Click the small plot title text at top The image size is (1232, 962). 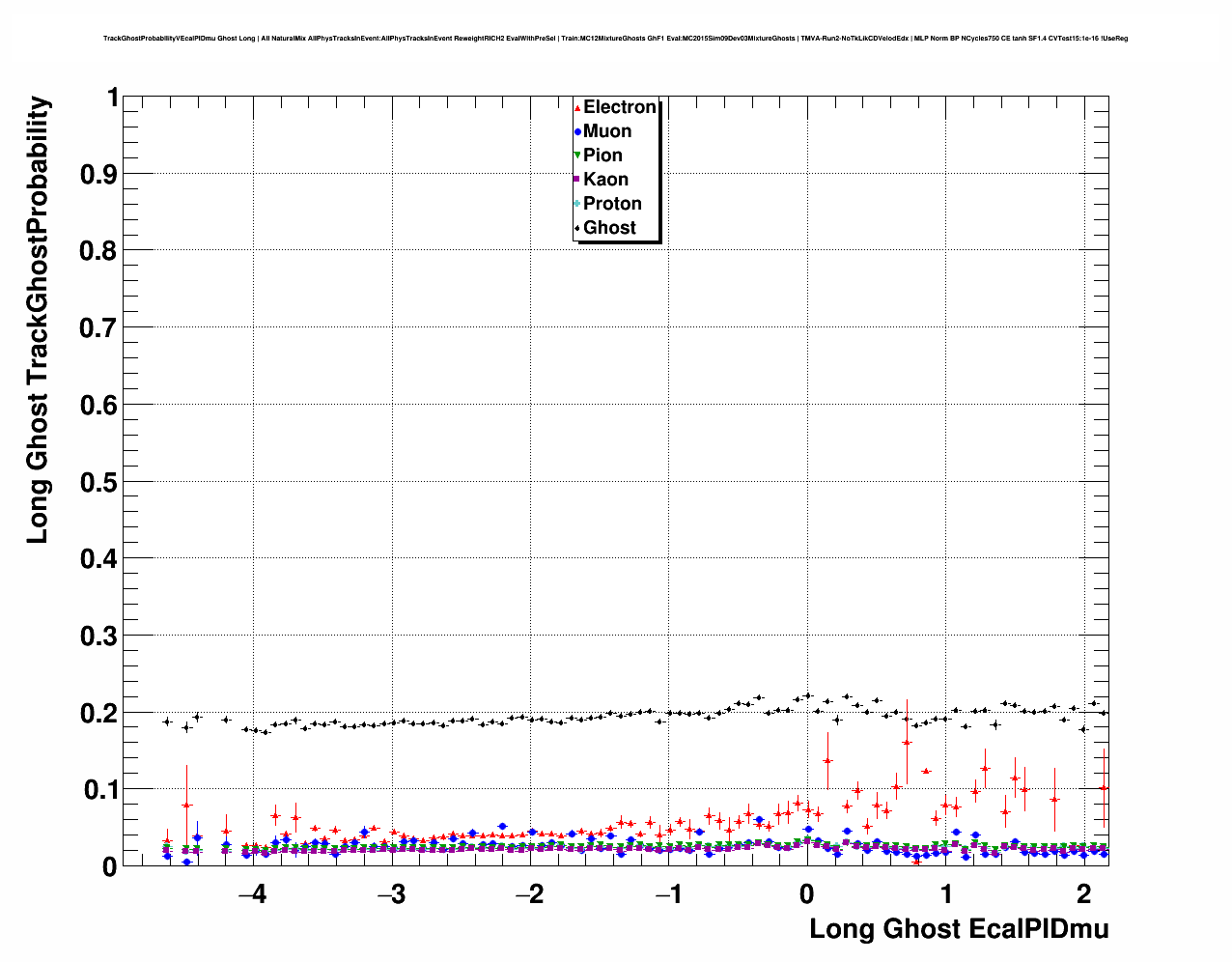click(x=615, y=39)
